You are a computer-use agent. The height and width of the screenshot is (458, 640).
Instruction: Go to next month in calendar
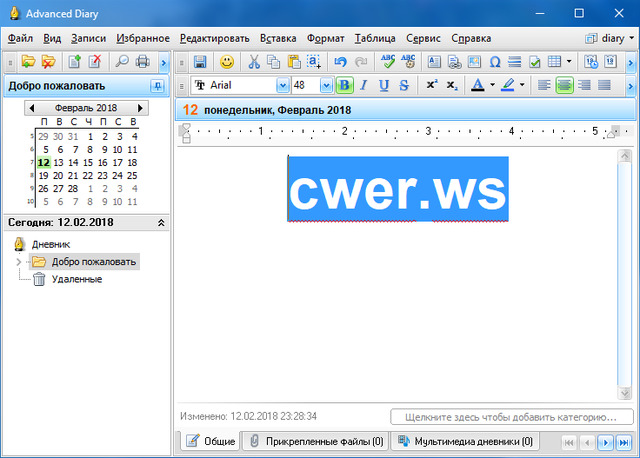[140, 108]
